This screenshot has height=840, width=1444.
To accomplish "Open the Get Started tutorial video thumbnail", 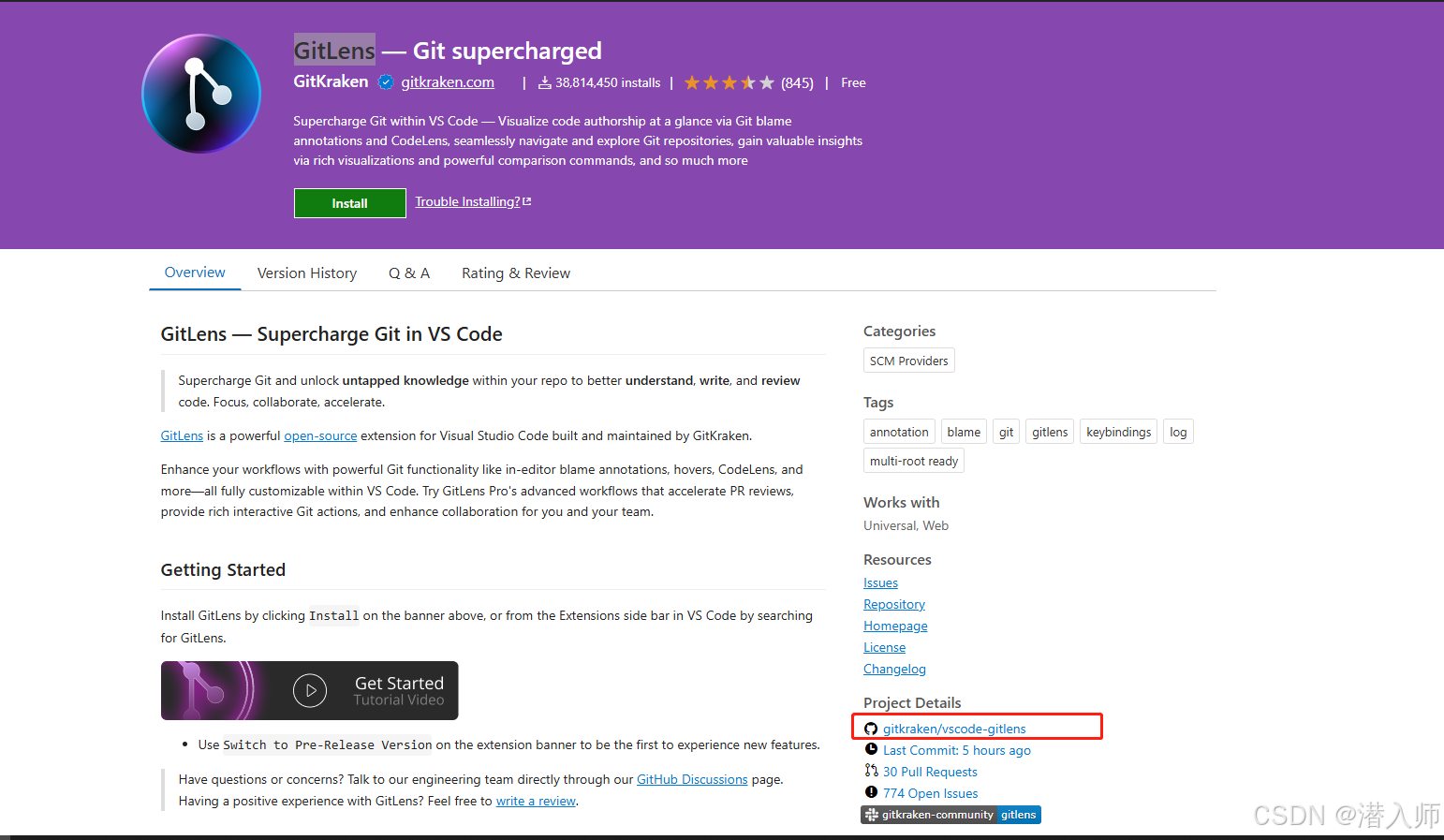I will pyautogui.click(x=309, y=690).
